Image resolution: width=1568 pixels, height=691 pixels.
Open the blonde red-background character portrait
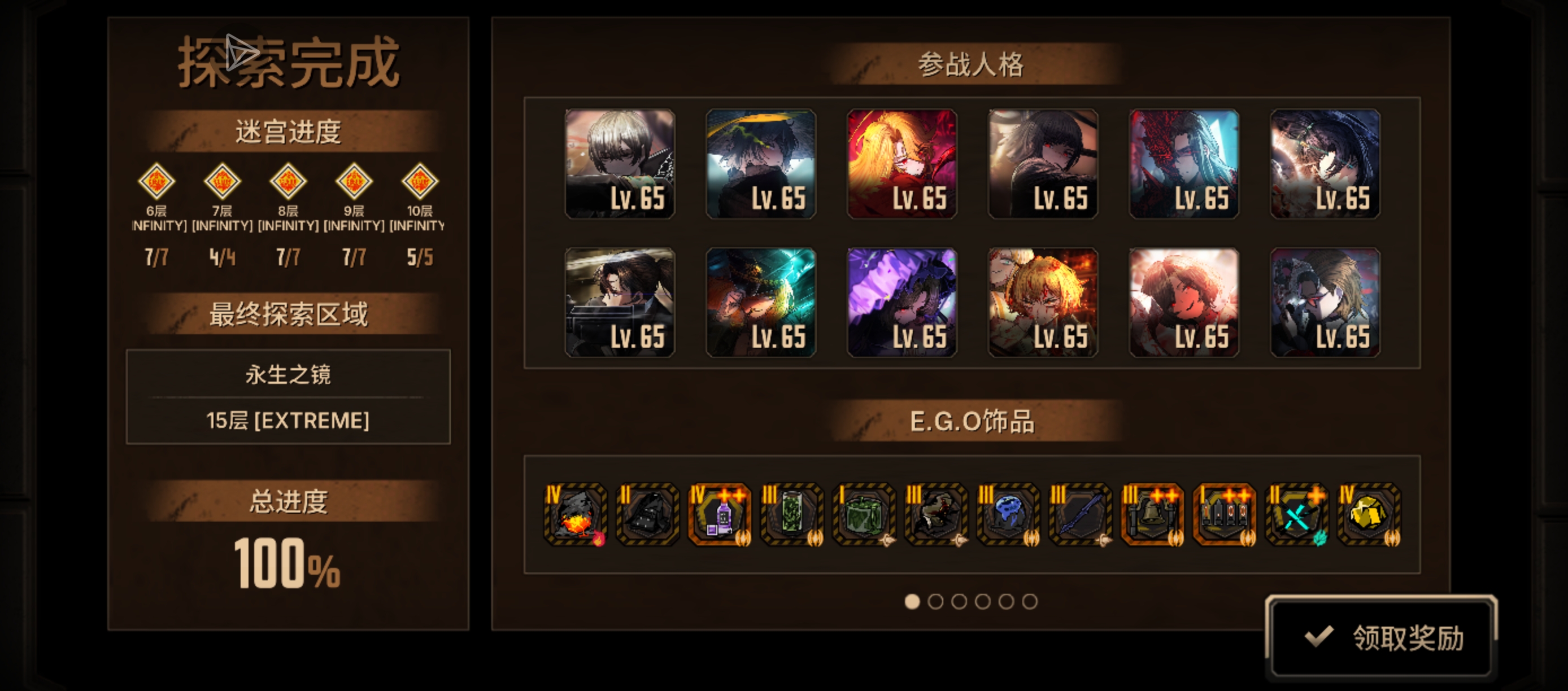(902, 164)
